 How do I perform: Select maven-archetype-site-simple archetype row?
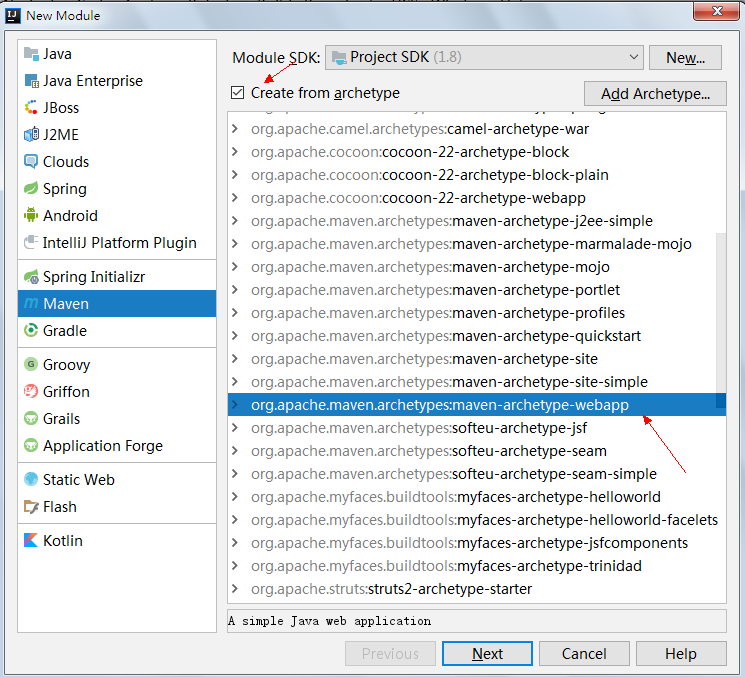477,382
